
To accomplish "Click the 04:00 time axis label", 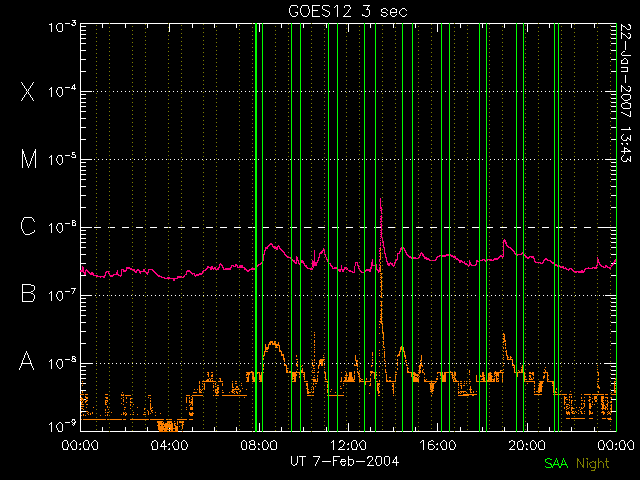I will 170,444.
